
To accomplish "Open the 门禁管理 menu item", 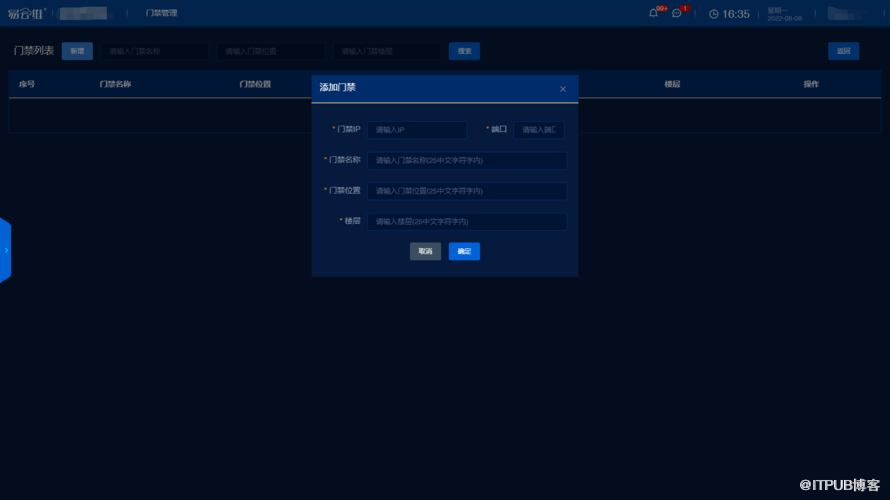I will [x=161, y=13].
